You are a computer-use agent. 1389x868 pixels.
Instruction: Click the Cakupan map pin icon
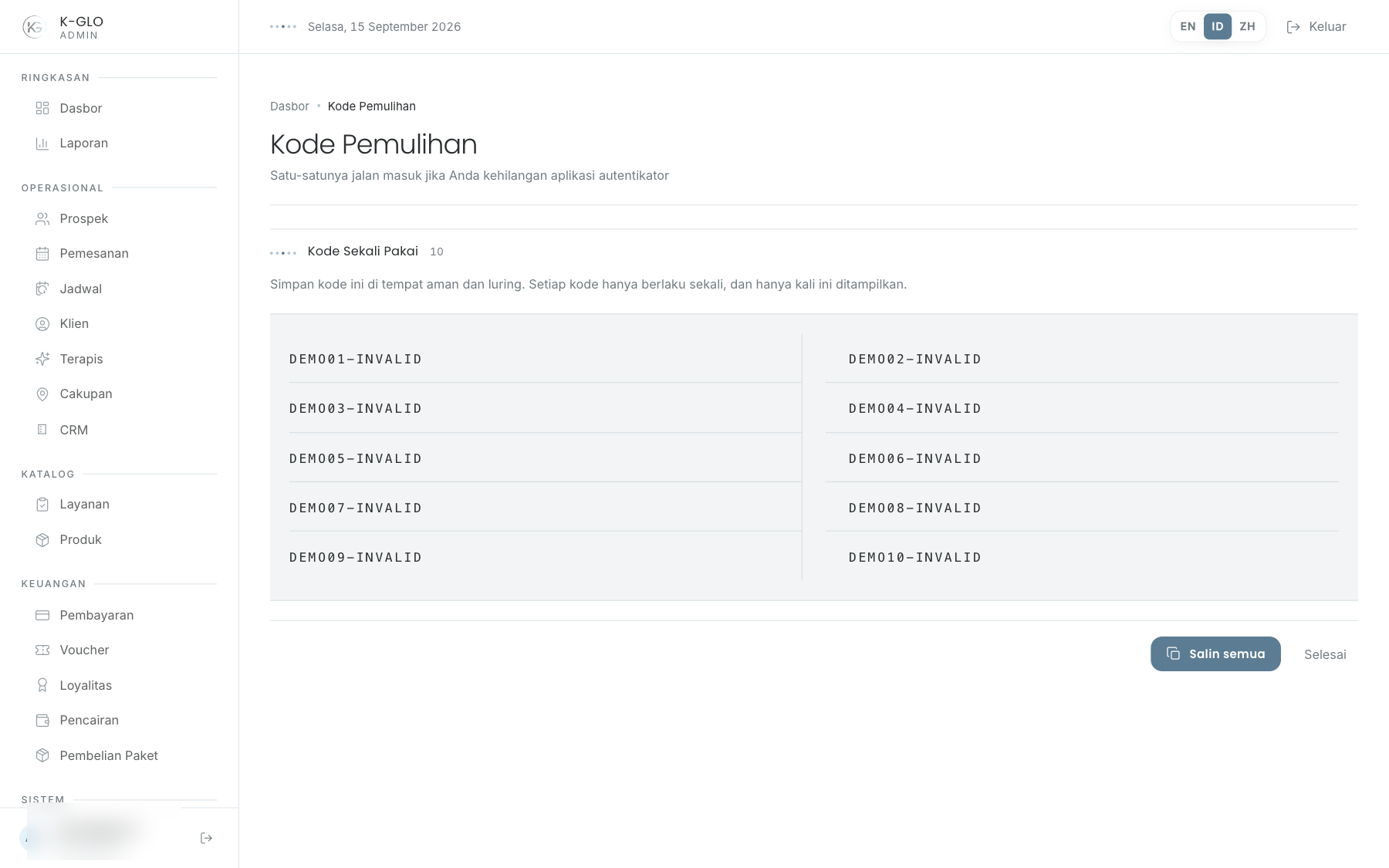click(x=42, y=394)
